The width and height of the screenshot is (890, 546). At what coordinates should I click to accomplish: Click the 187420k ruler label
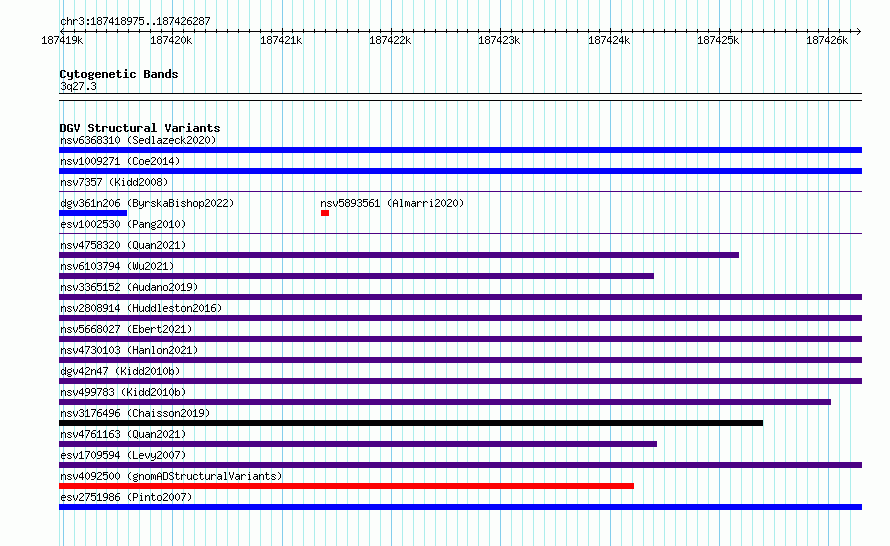click(x=171, y=40)
